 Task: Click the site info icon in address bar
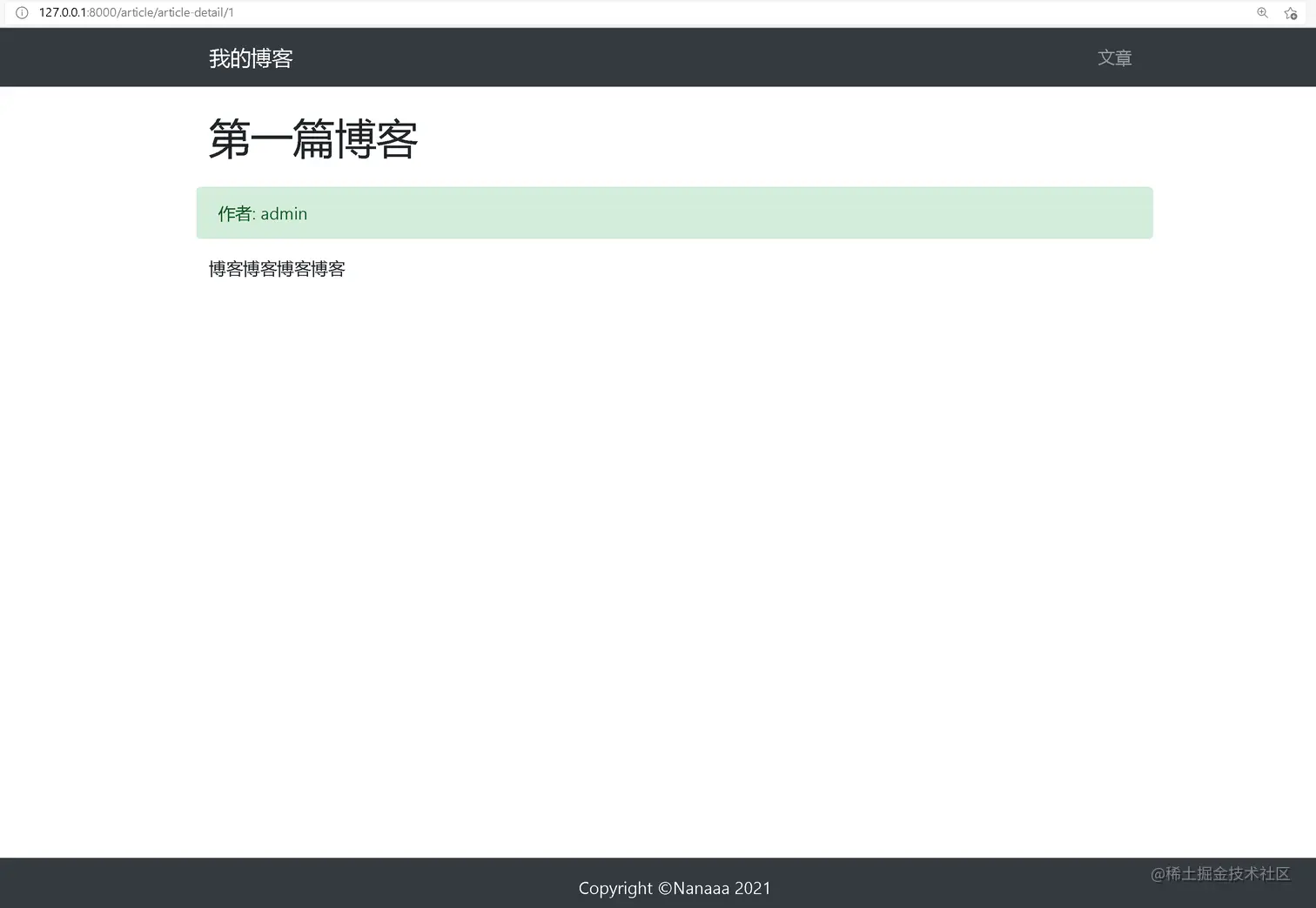pyautogui.click(x=23, y=13)
